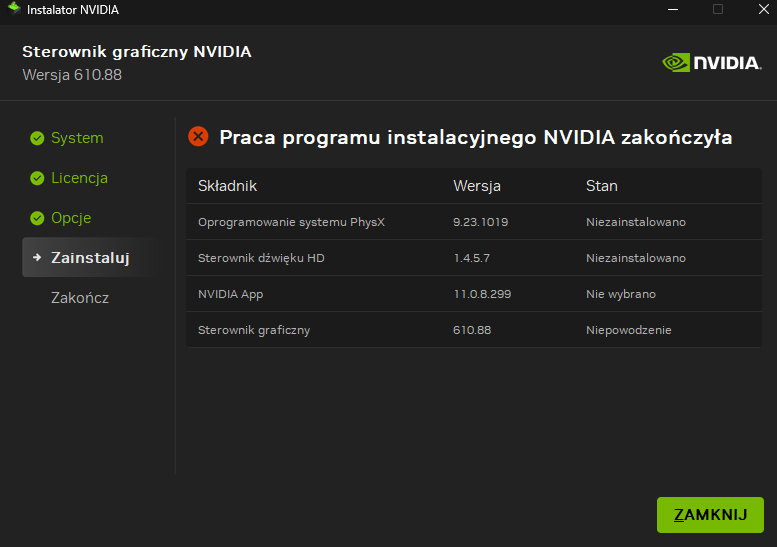The image size is (777, 547).
Task: Click the Składnik column header
Action: click(x=227, y=186)
